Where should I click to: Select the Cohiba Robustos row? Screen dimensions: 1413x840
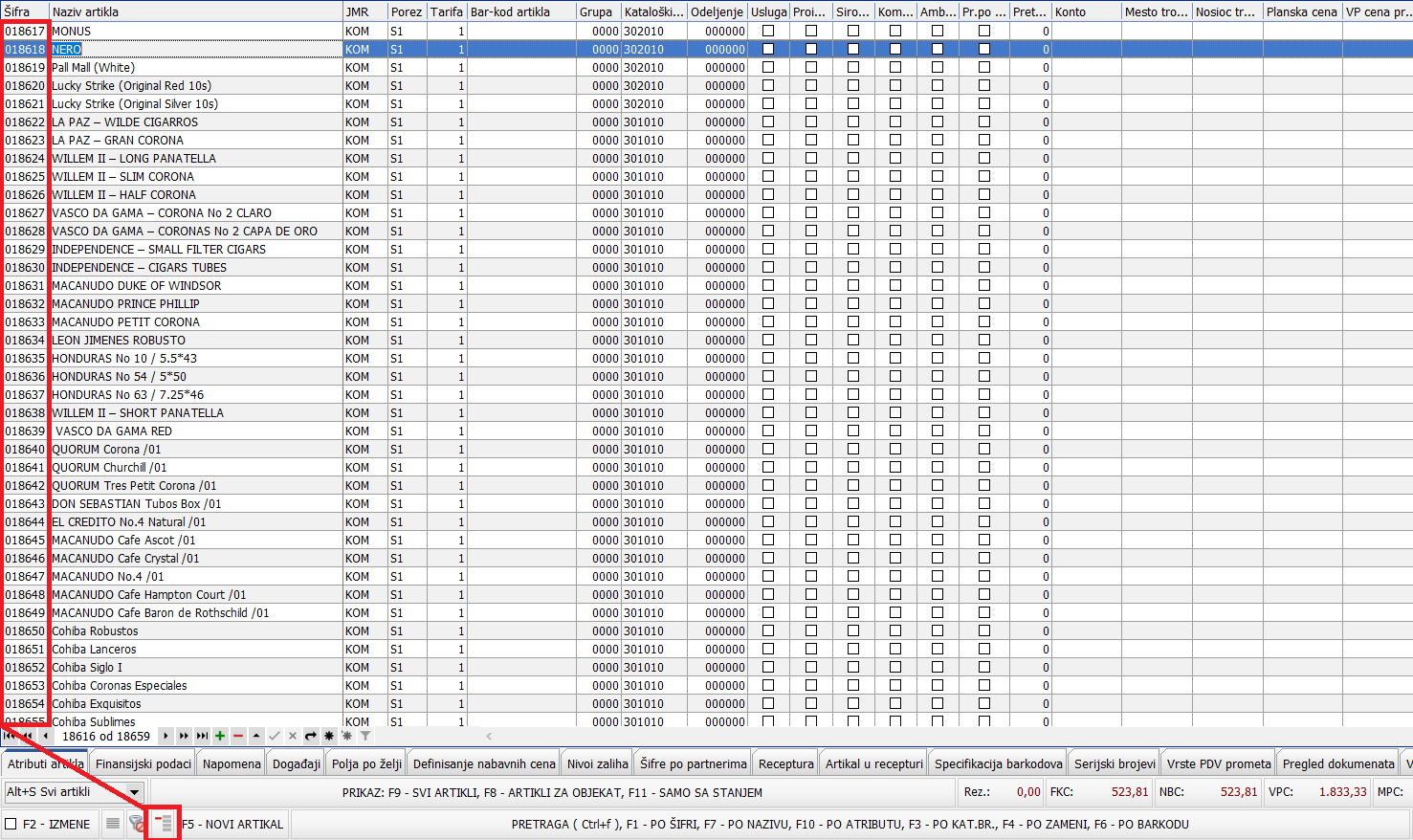pyautogui.click(x=96, y=631)
